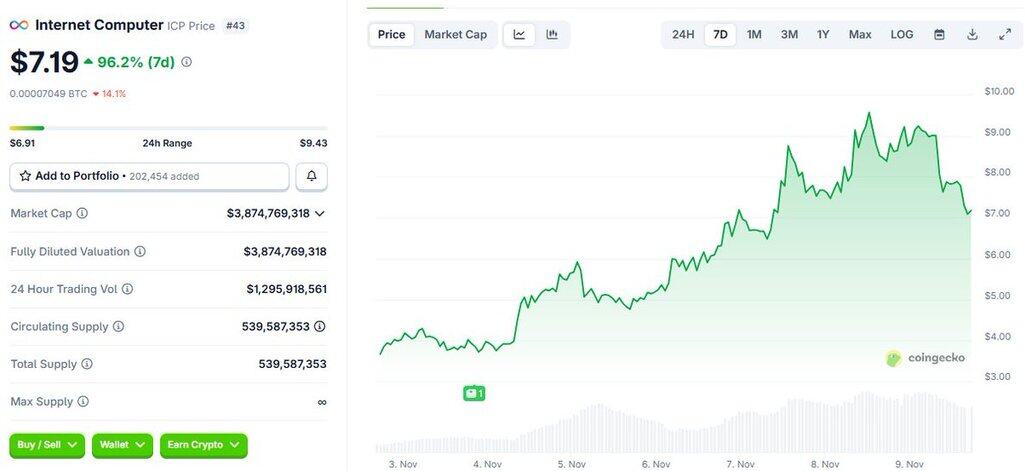Select the Price tab
1032x471 pixels.
[x=392, y=34]
